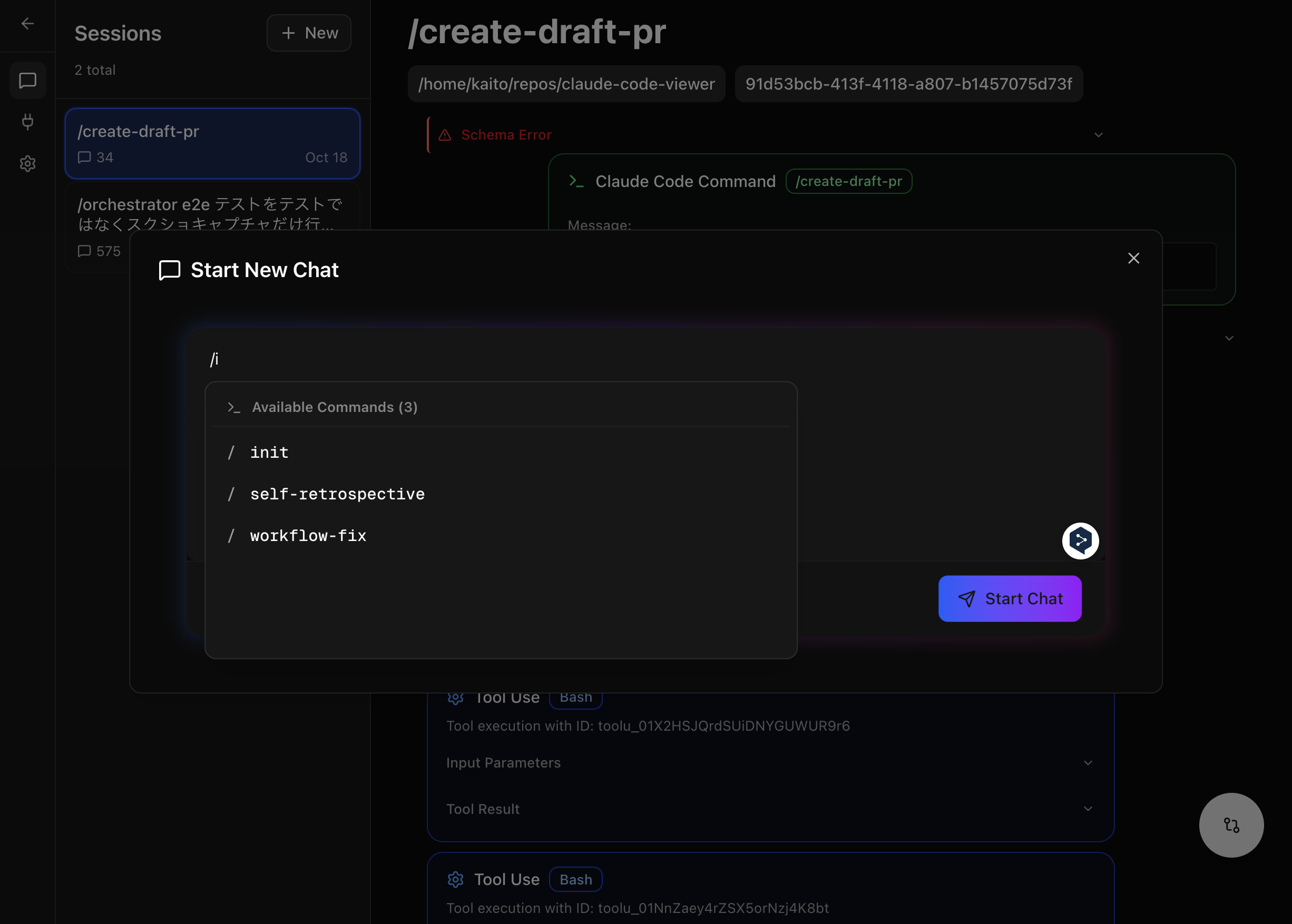Open the chat sessions sidebar icon
This screenshot has height=924, width=1292.
tap(27, 80)
